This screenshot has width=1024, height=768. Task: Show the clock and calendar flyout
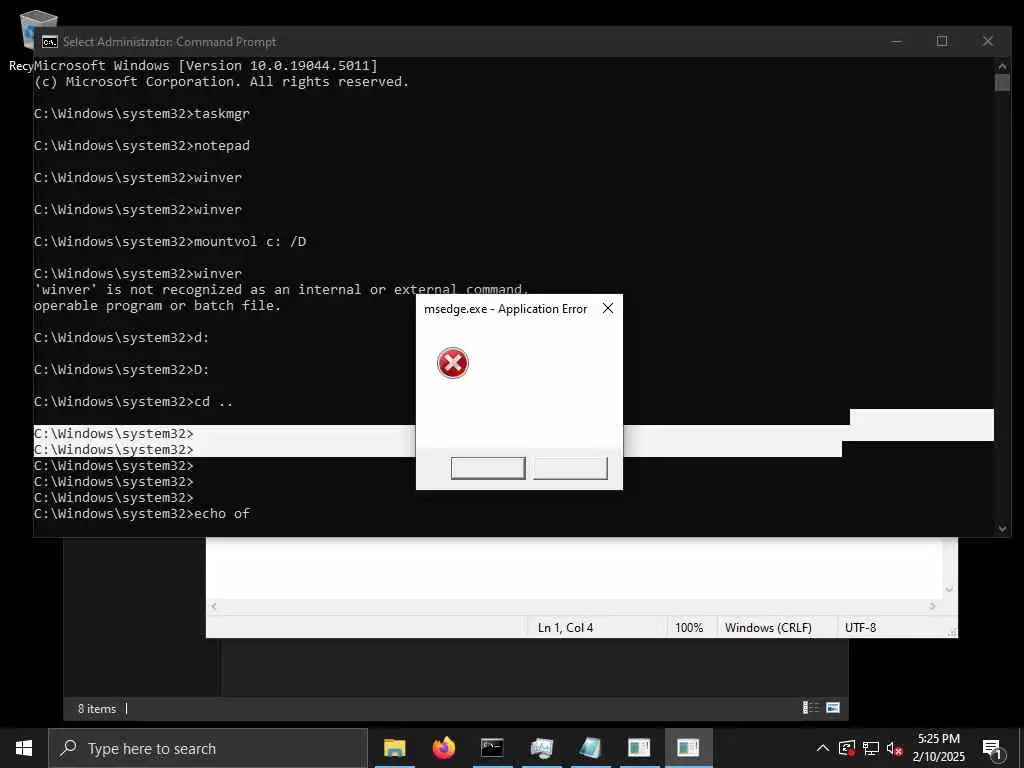tap(938, 748)
